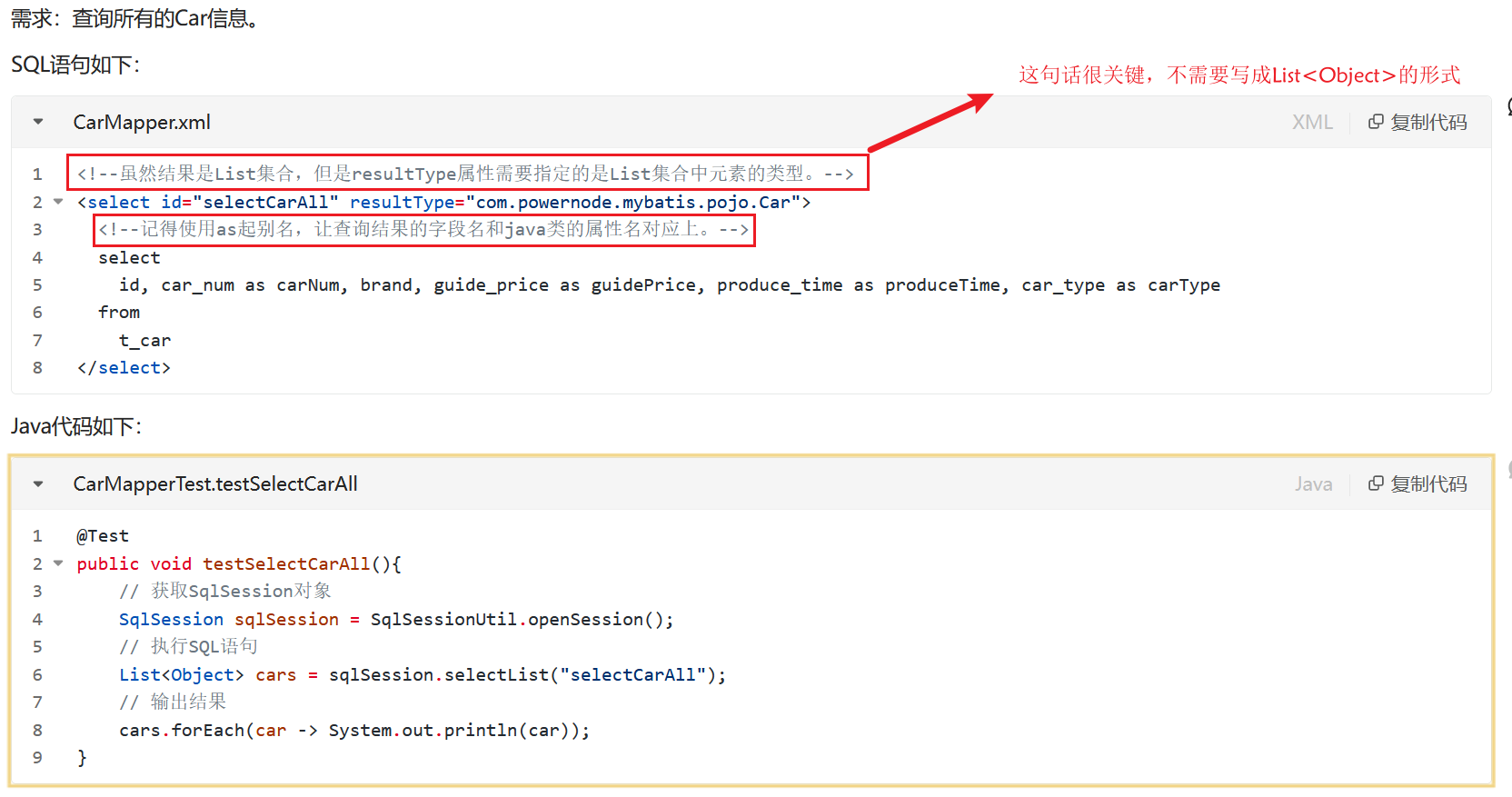Click the @Test annotation line
Image resolution: width=1512 pixels, height=797 pixels.
pos(103,536)
